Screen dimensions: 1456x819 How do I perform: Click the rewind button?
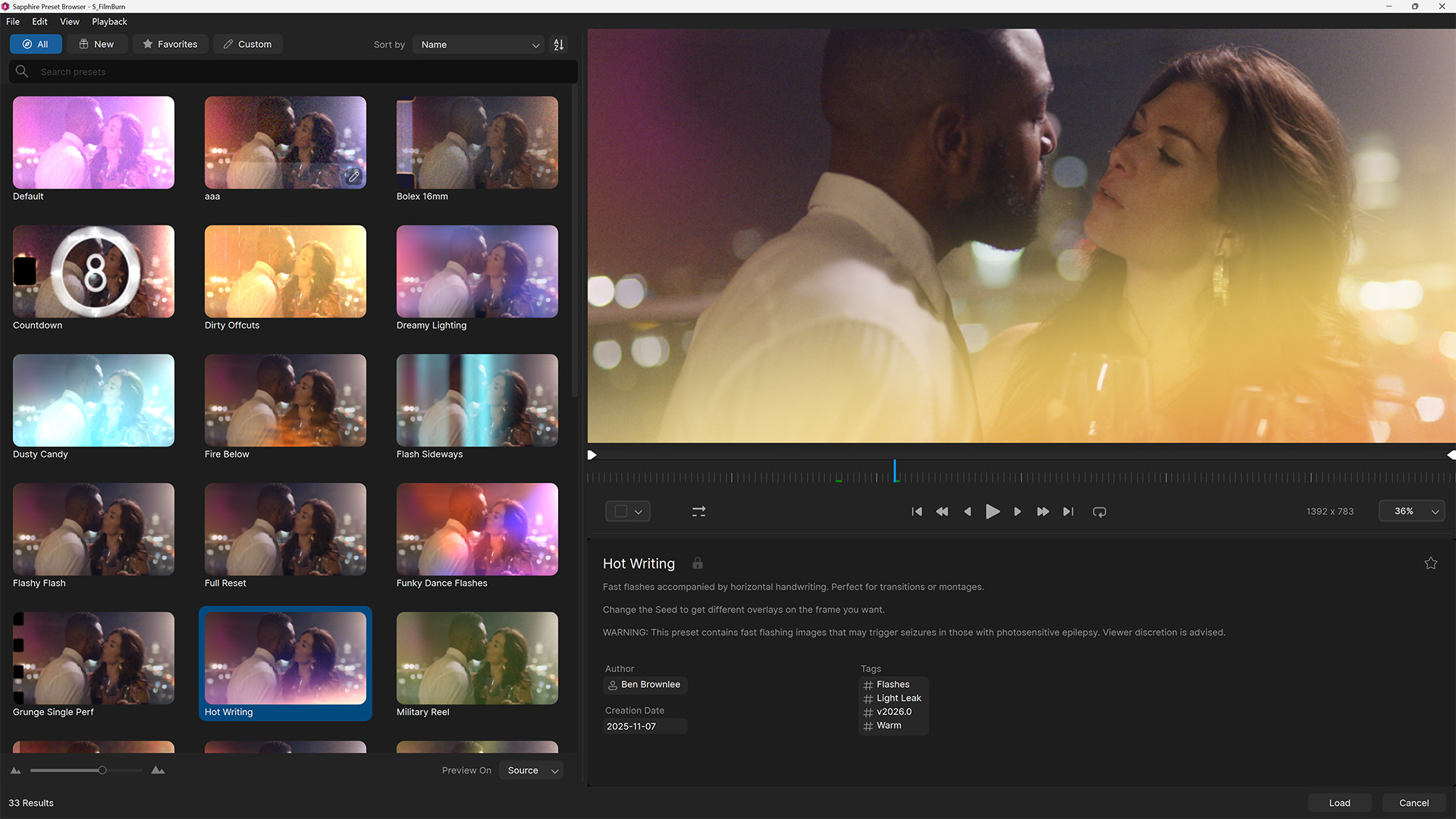pos(942,512)
